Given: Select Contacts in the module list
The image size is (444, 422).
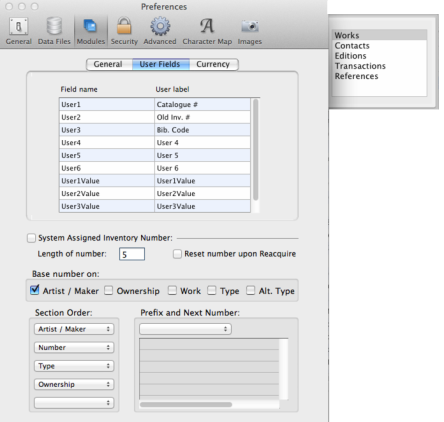Looking at the screenshot, I should [352, 46].
